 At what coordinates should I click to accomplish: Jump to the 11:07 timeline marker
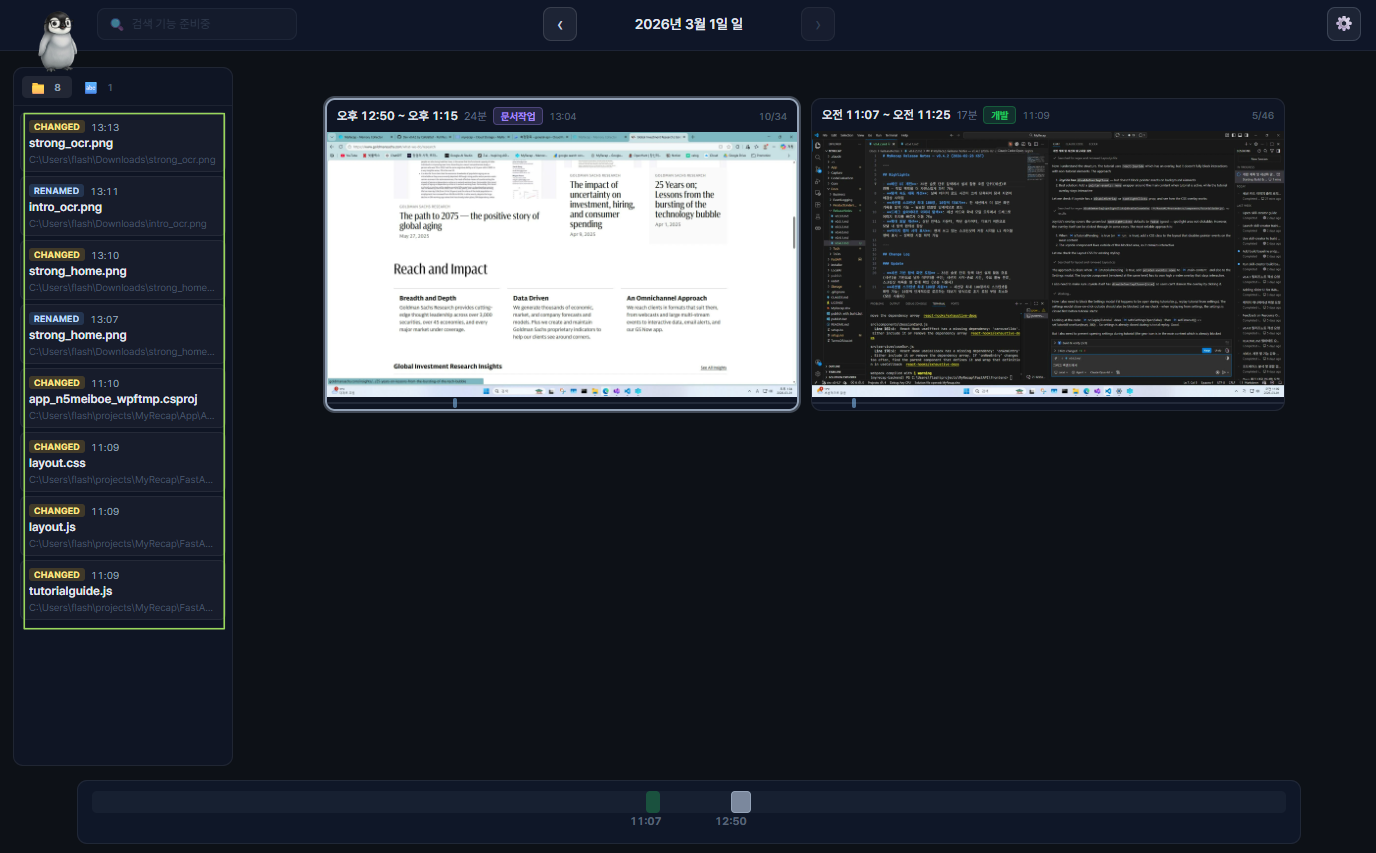point(653,802)
